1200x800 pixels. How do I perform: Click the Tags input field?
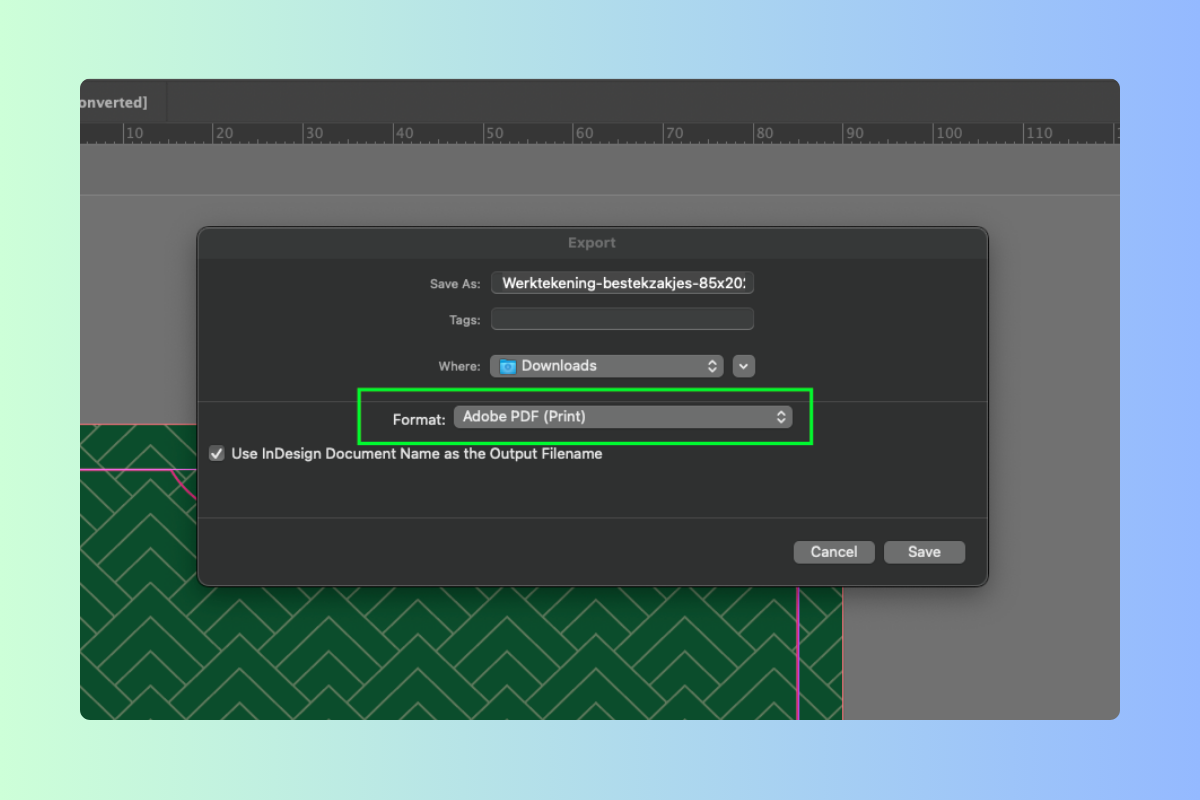pyautogui.click(x=622, y=319)
